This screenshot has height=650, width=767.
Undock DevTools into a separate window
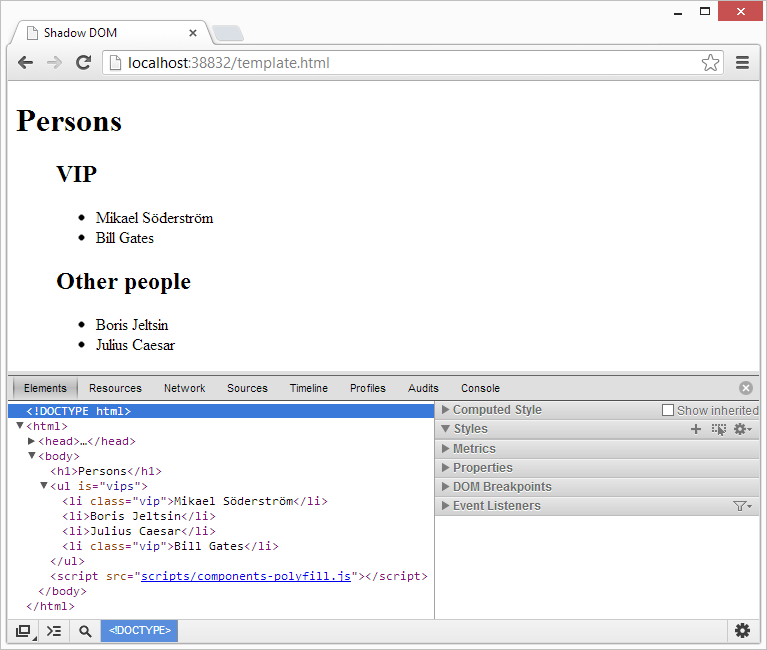(23, 631)
